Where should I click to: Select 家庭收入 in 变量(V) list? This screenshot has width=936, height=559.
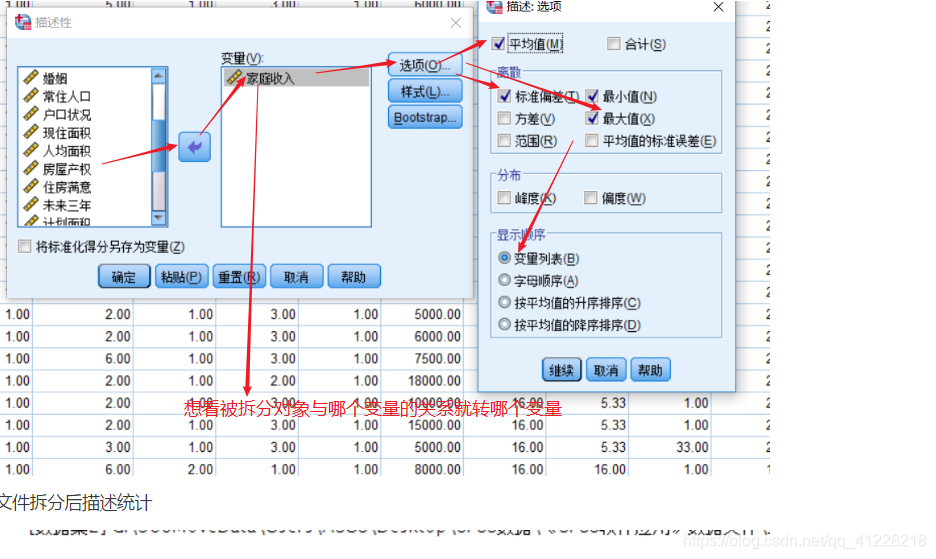[x=296, y=78]
